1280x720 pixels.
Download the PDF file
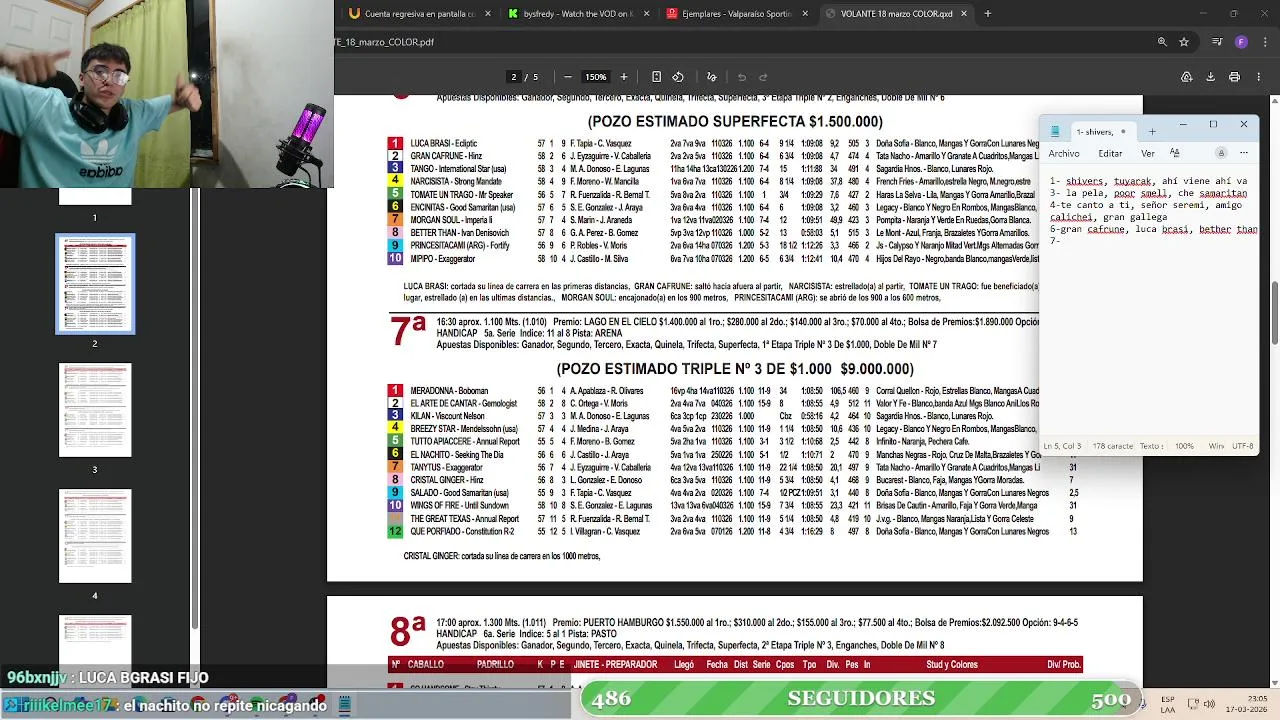click(x=1210, y=77)
